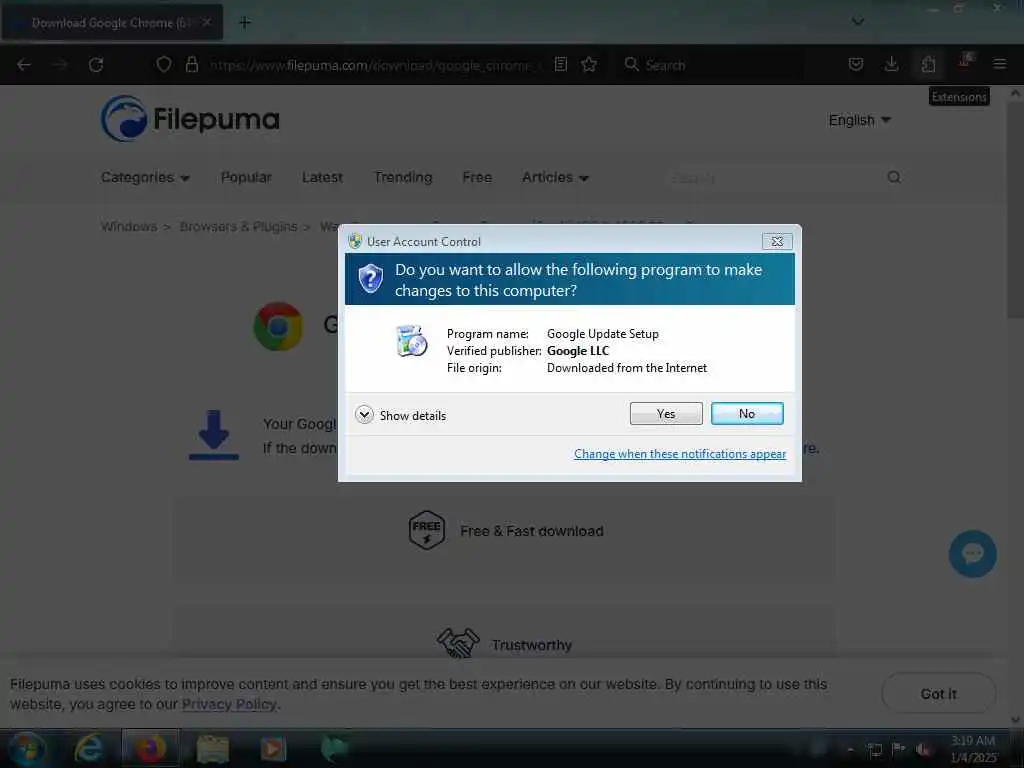The width and height of the screenshot is (1024, 768).
Task: Go forward in Firefox browser
Action: 60,65
